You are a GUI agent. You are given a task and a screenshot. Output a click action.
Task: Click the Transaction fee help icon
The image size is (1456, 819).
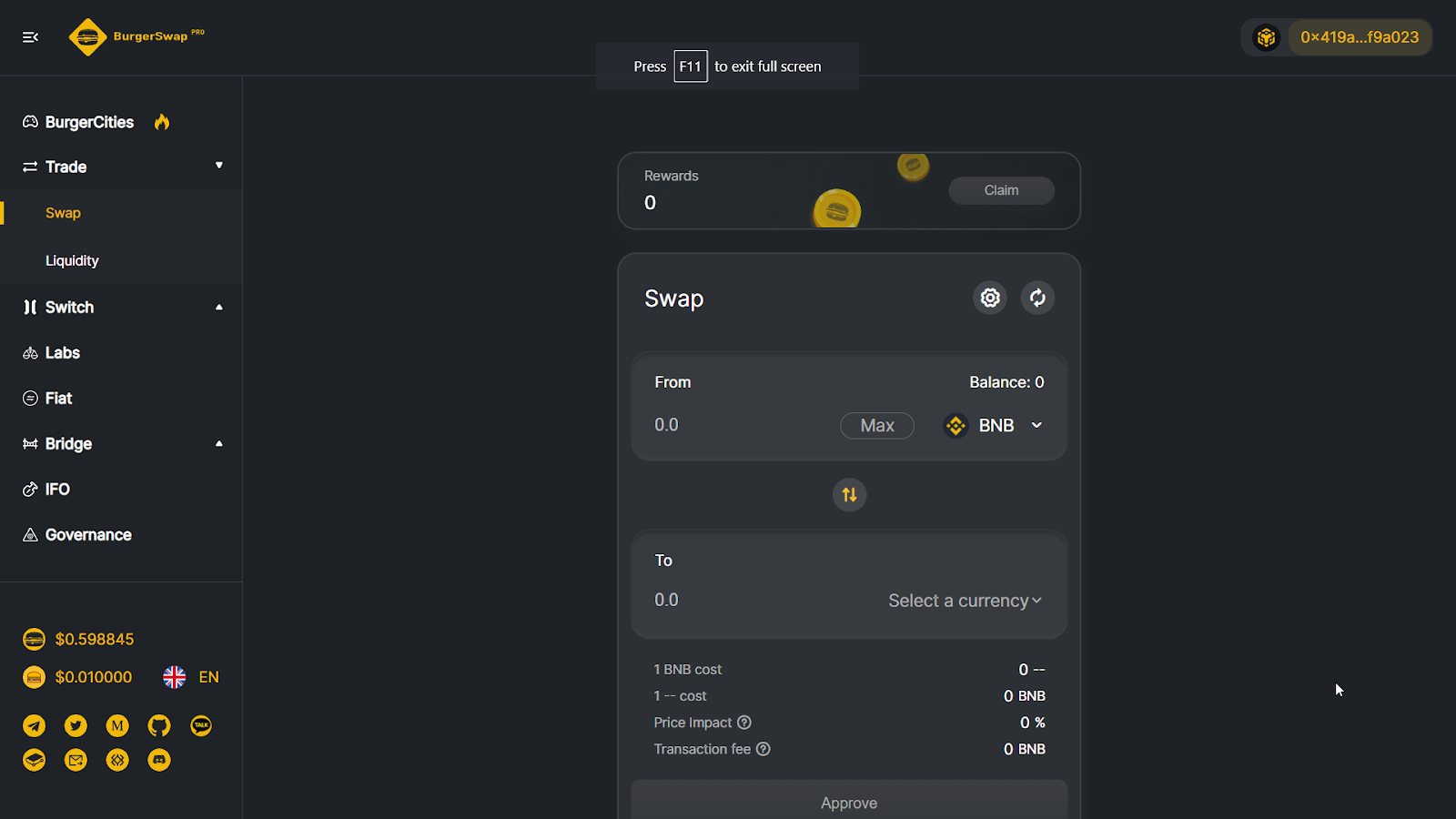(763, 749)
